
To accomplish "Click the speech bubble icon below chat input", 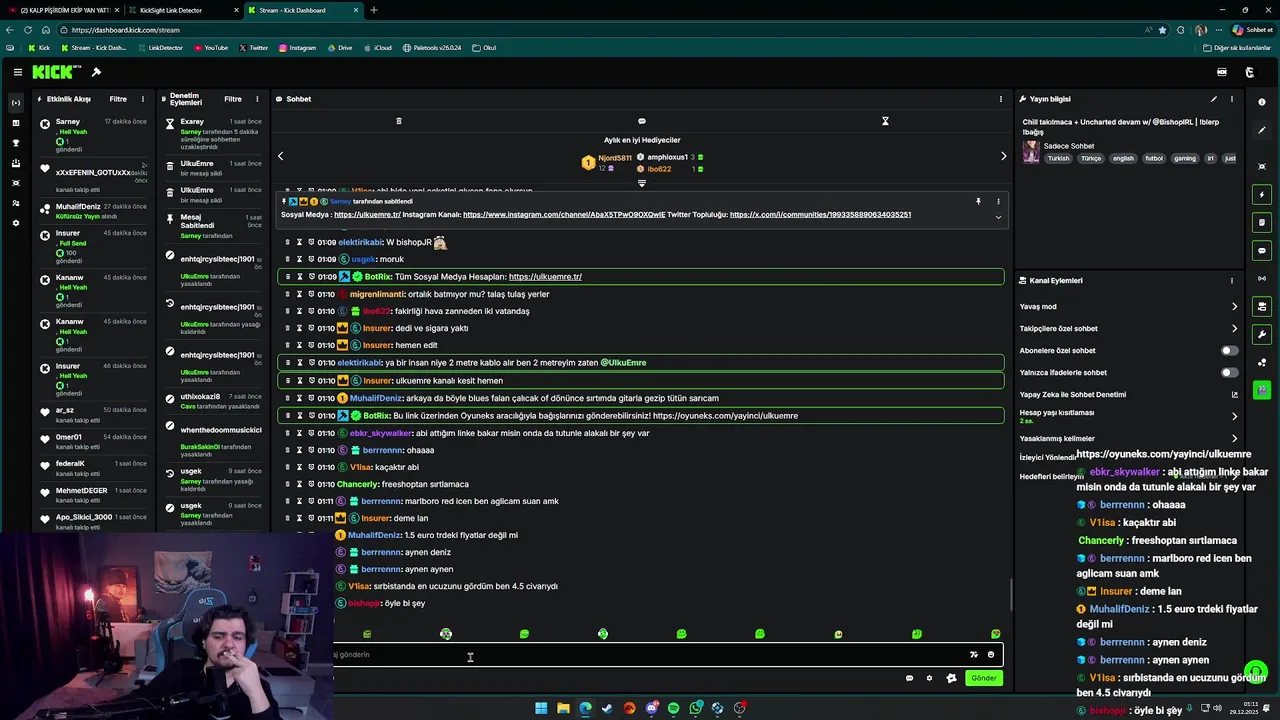I will 909,678.
